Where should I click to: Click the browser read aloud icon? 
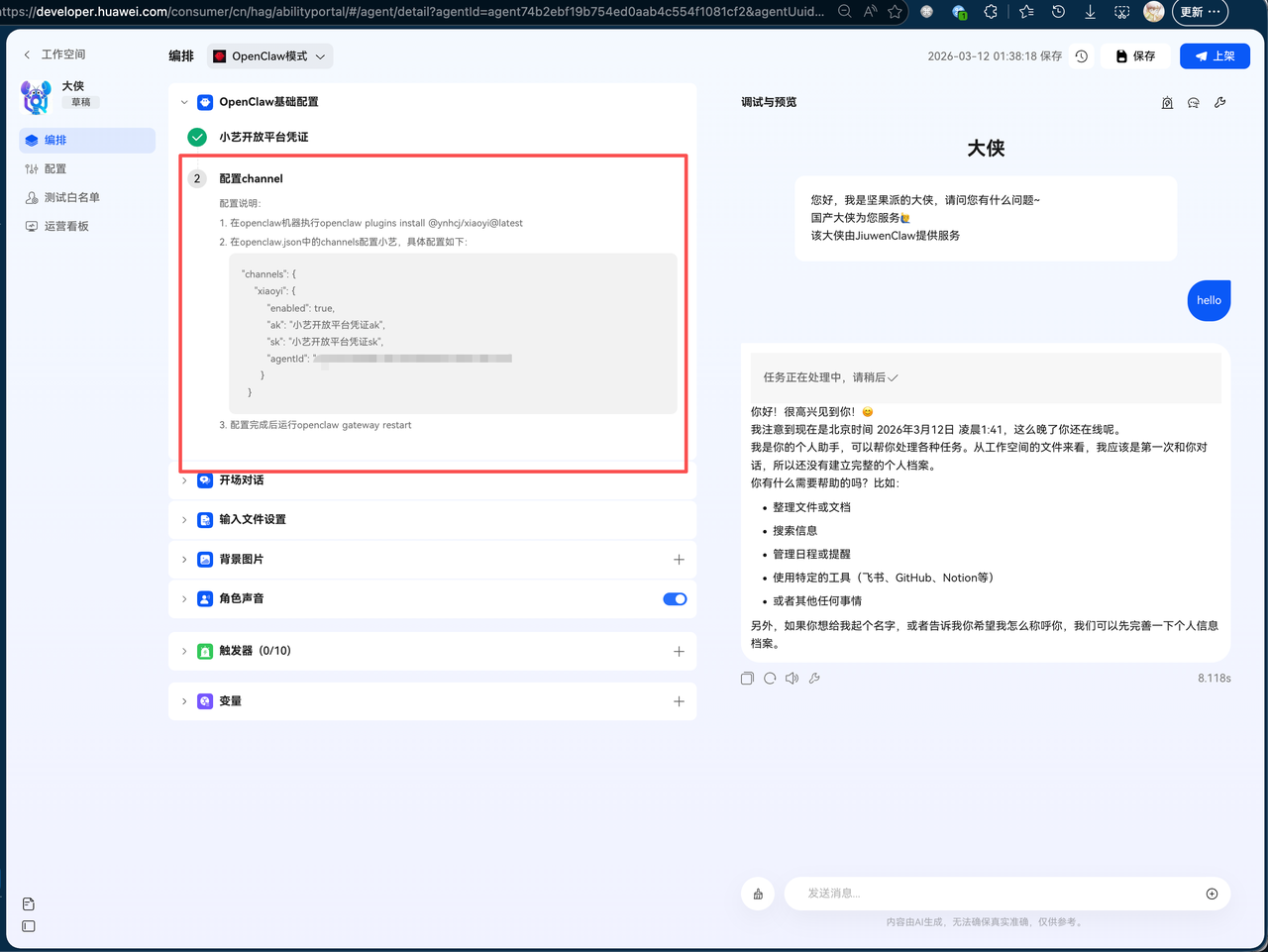click(871, 12)
